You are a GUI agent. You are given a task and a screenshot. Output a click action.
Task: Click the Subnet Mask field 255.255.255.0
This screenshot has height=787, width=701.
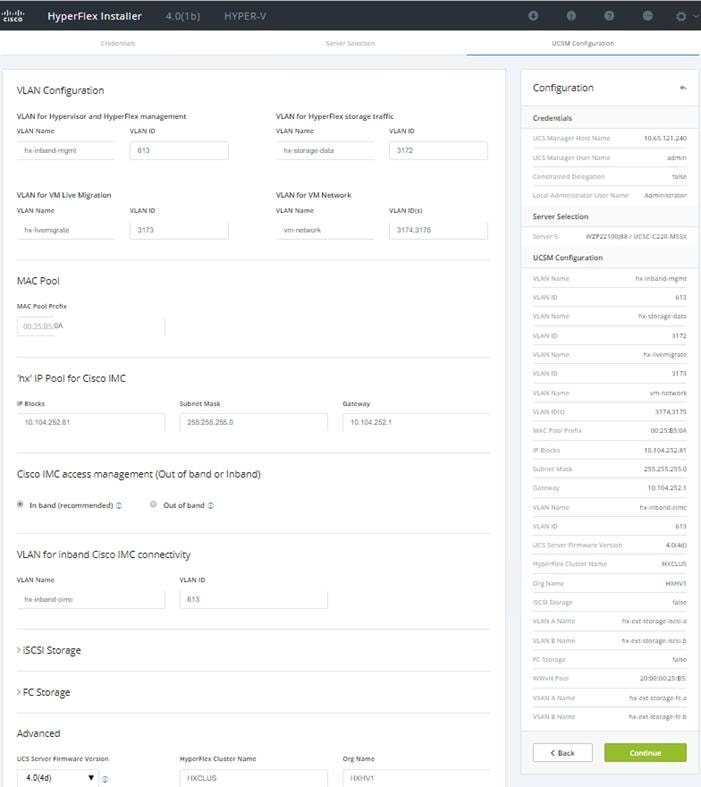tap(253, 422)
